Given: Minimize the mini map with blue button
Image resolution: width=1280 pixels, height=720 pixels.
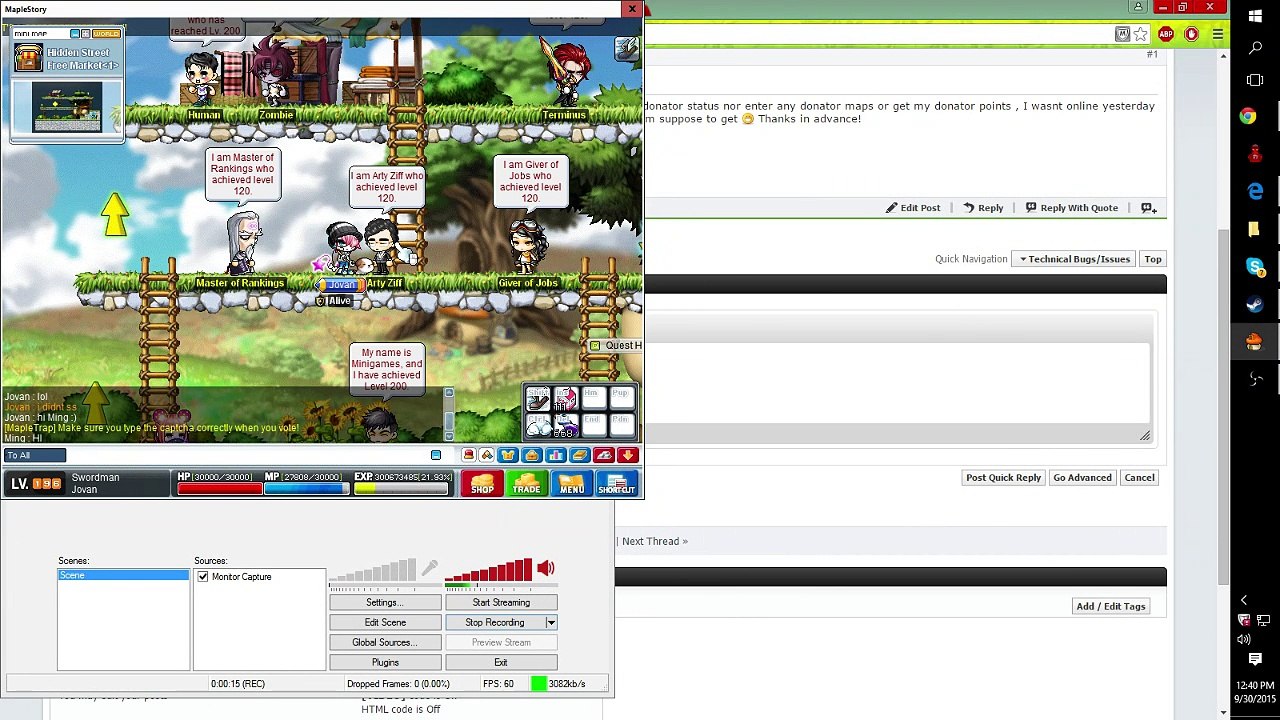Looking at the screenshot, I should point(74,34).
